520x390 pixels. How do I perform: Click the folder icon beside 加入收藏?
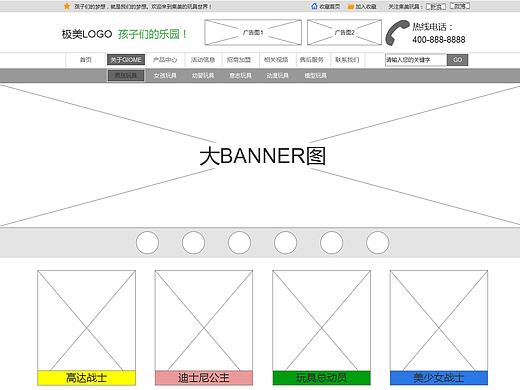(x=350, y=6)
